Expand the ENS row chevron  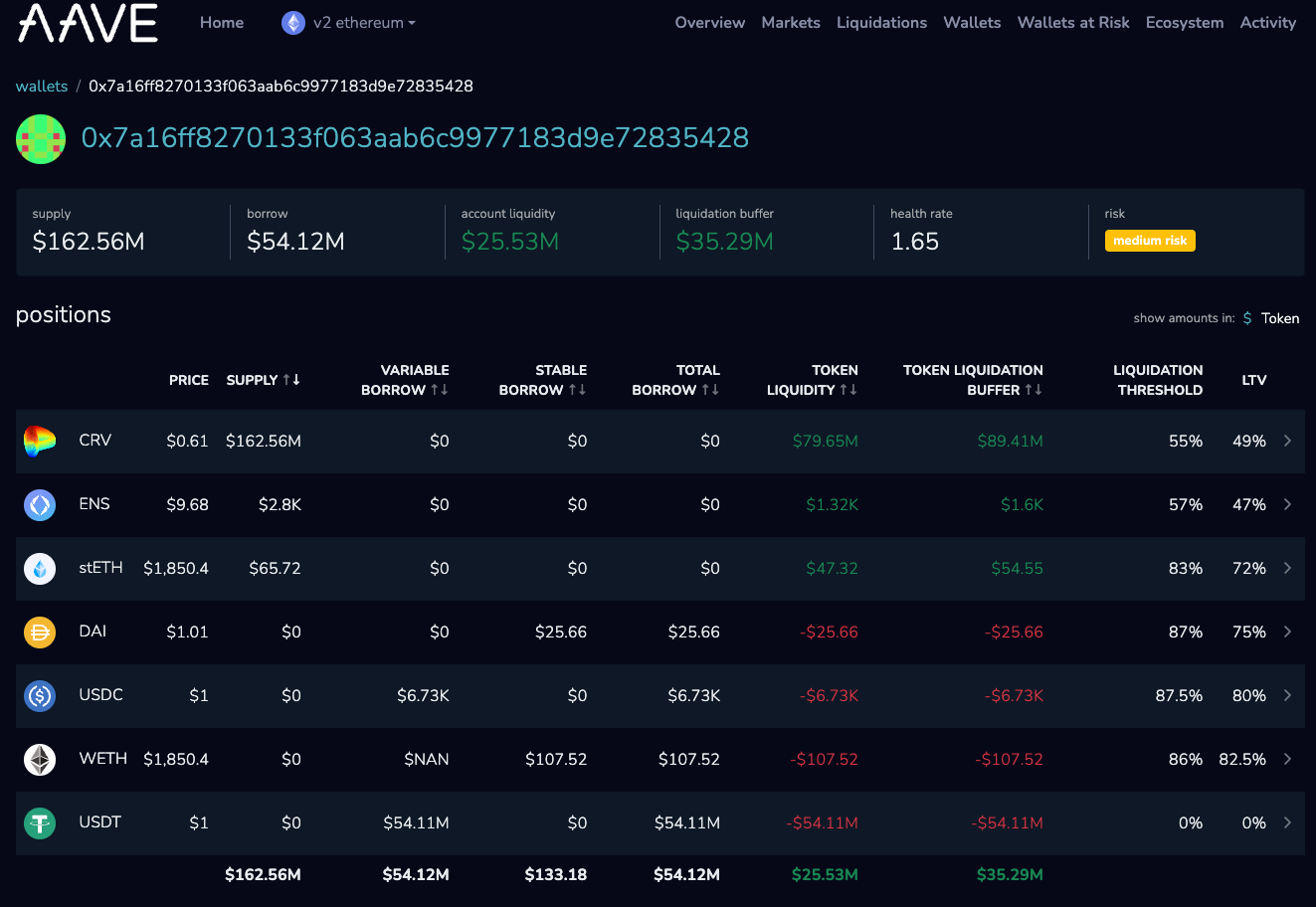[1287, 504]
